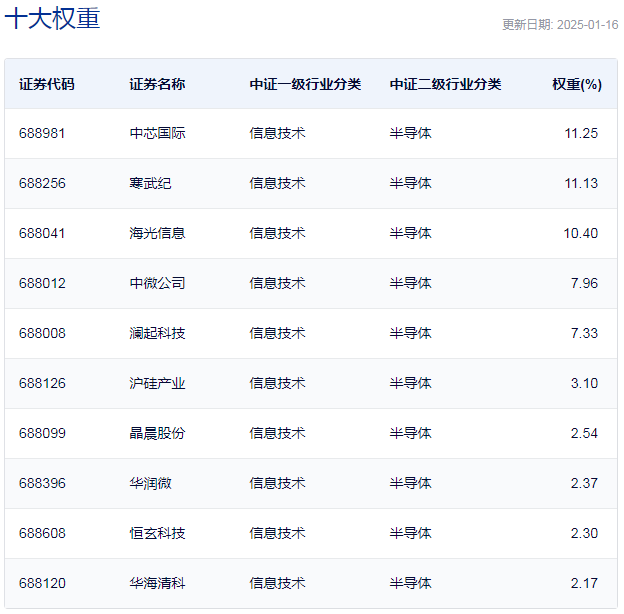The height and width of the screenshot is (614, 624).
Task: Open the 澜起科技 row name
Action: click(x=157, y=333)
